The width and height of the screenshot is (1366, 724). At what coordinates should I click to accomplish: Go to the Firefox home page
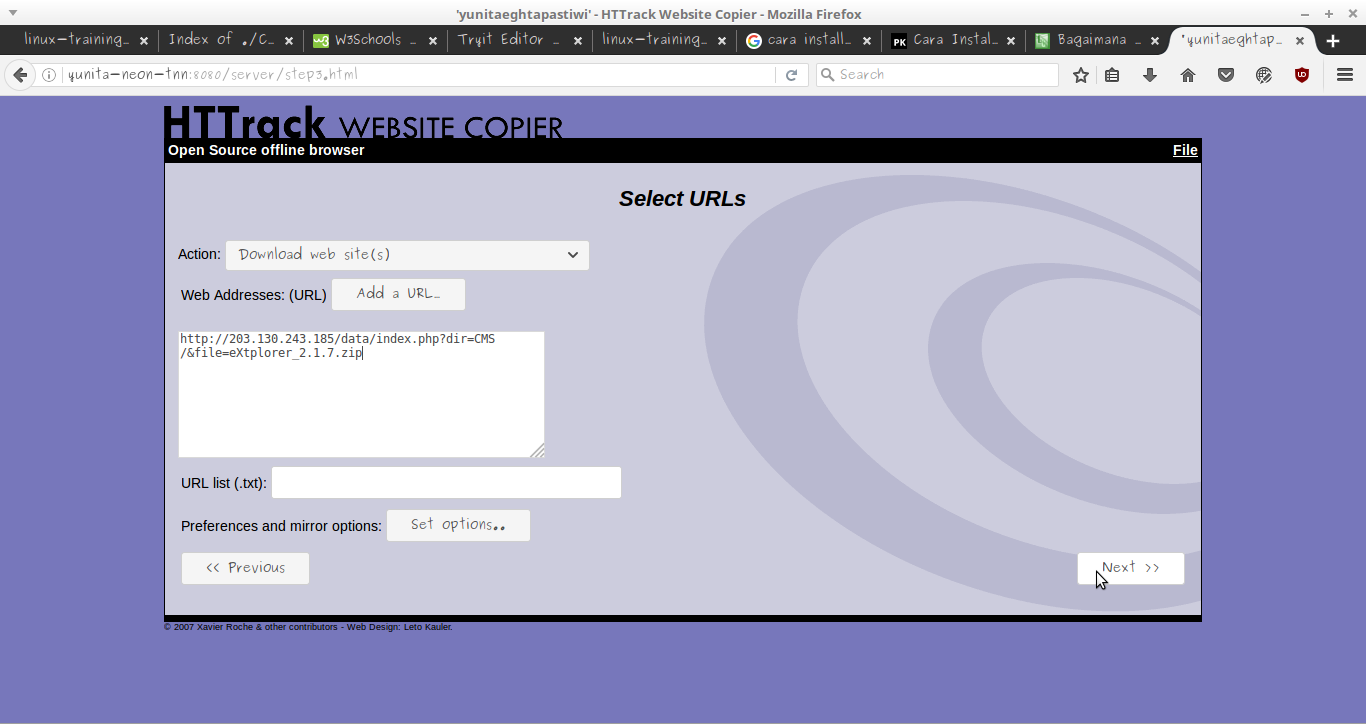[x=1188, y=75]
